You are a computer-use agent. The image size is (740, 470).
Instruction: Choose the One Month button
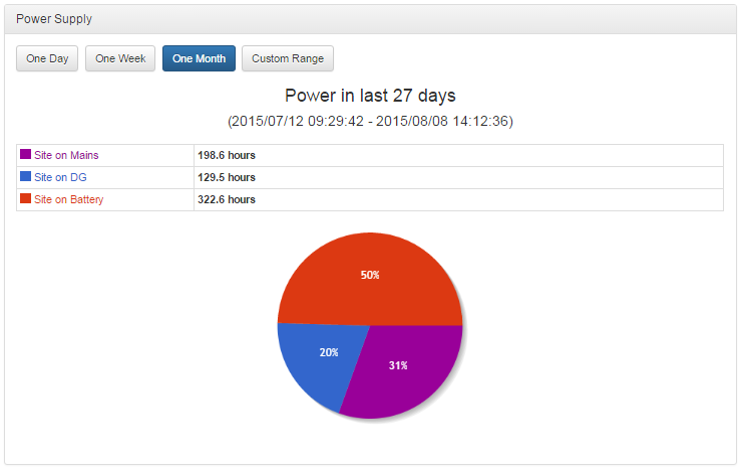pyautogui.click(x=199, y=59)
